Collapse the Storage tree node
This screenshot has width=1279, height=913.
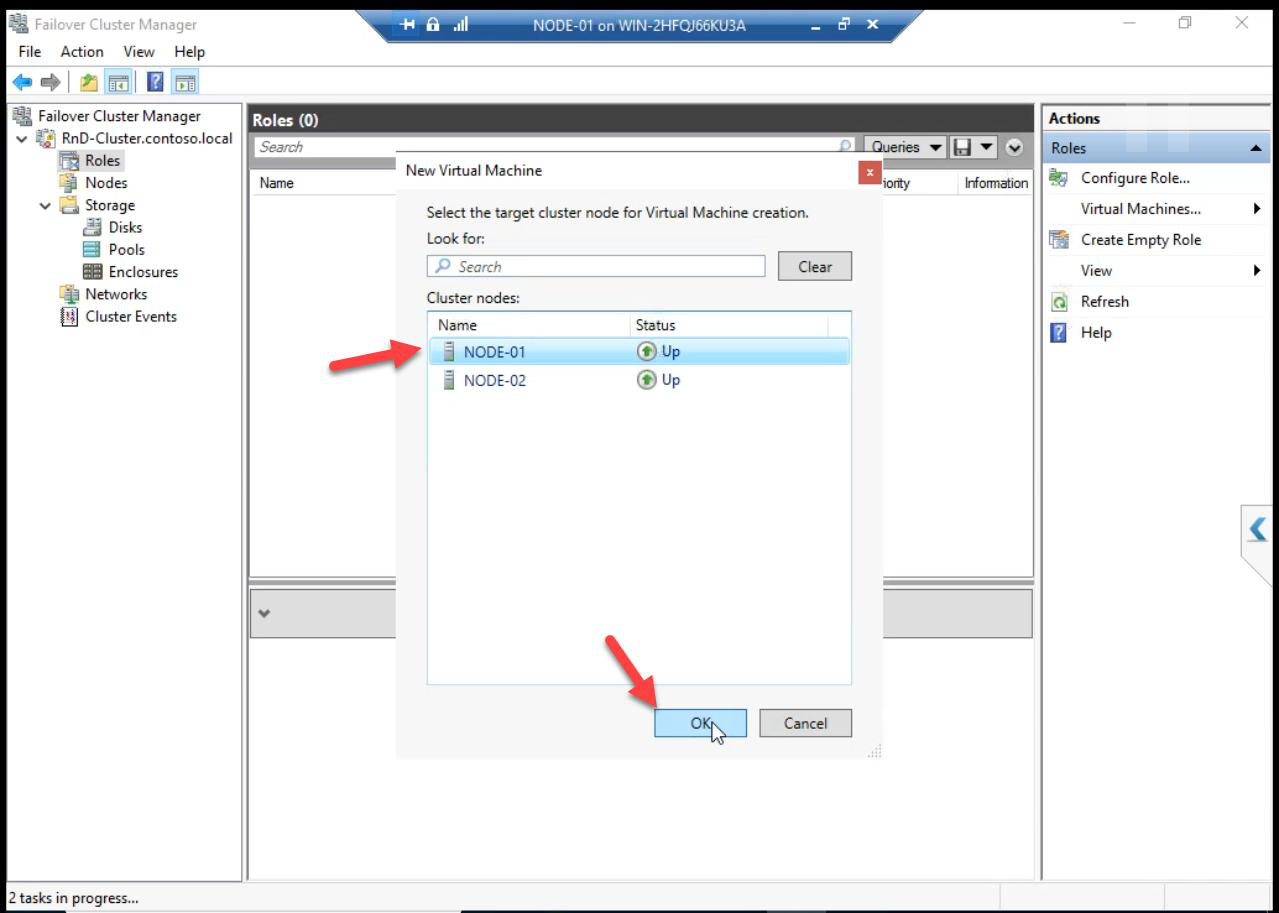(x=45, y=205)
